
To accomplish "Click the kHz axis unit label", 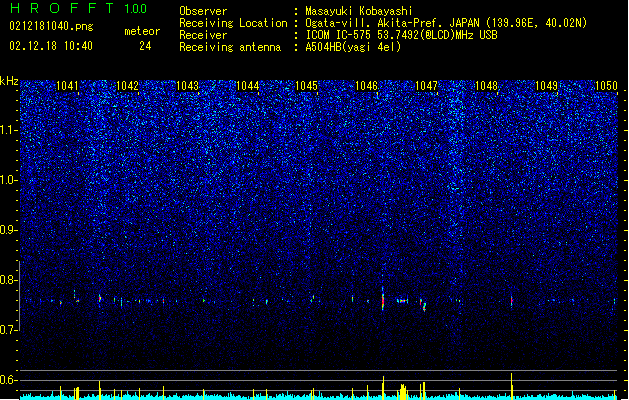I will click(x=9, y=81).
